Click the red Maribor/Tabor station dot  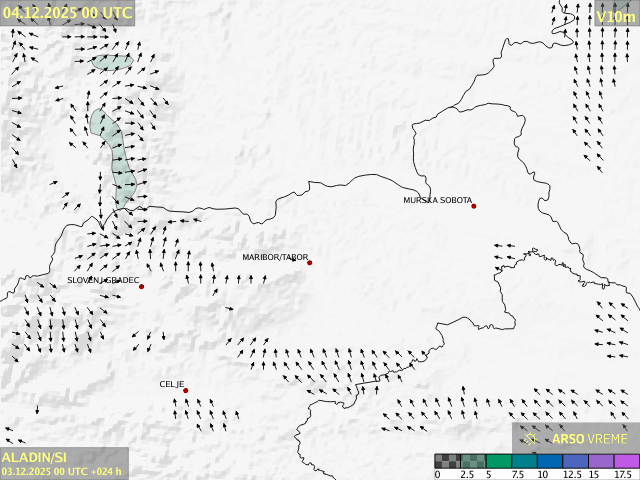pyautogui.click(x=310, y=263)
